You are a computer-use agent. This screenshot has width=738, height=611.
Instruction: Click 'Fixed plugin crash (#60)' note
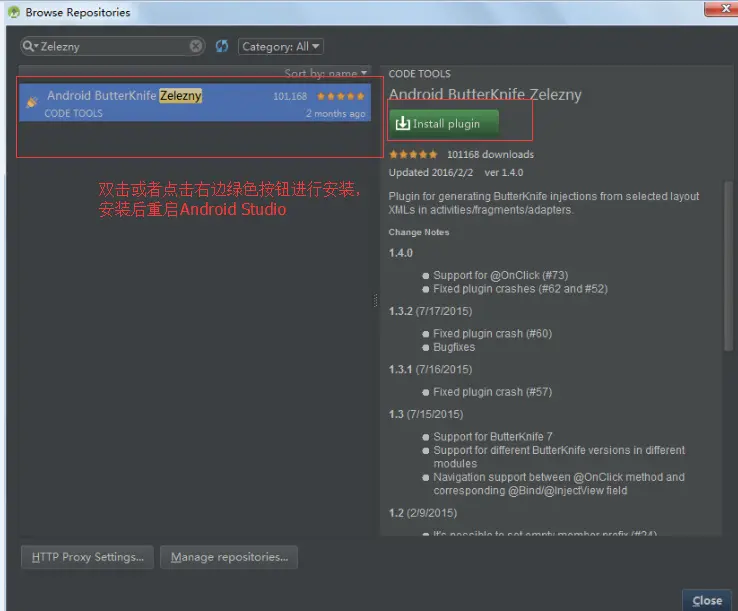coord(492,333)
